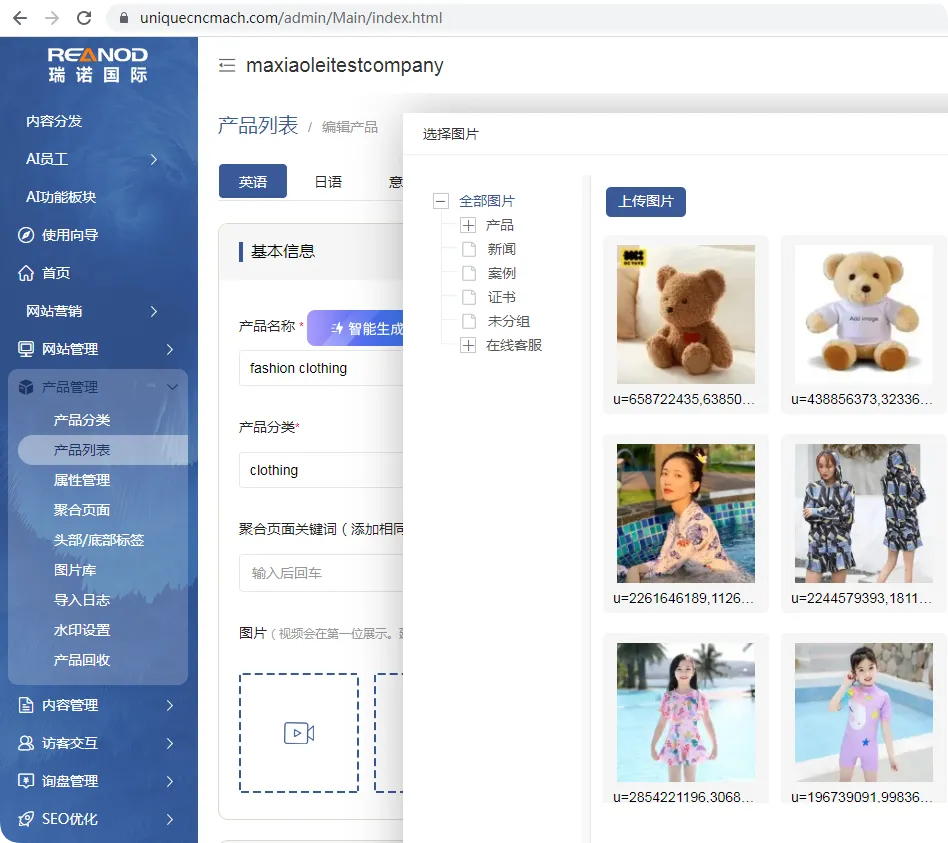Collapse the 全部图片 tree root
948x843 pixels.
point(441,201)
